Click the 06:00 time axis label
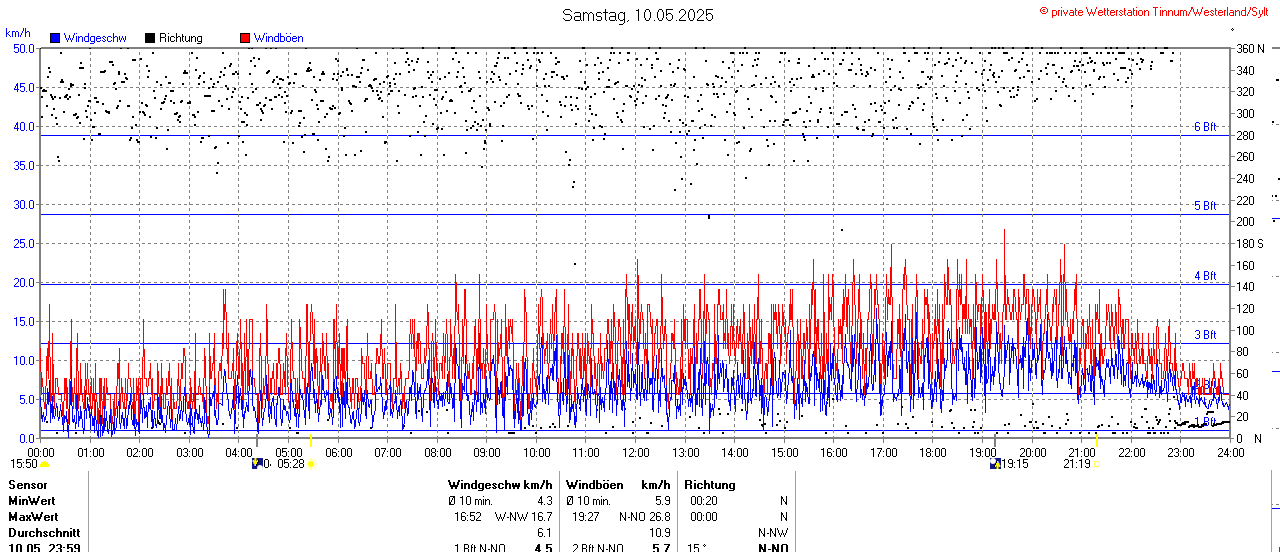1280x552 pixels. (339, 452)
